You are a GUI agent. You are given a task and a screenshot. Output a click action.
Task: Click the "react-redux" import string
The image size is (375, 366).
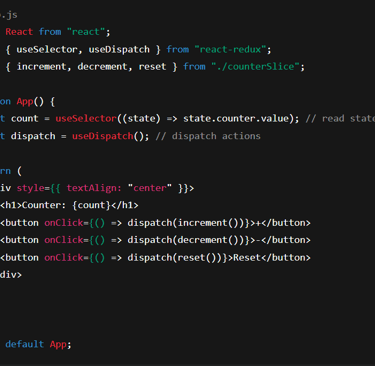click(x=230, y=49)
